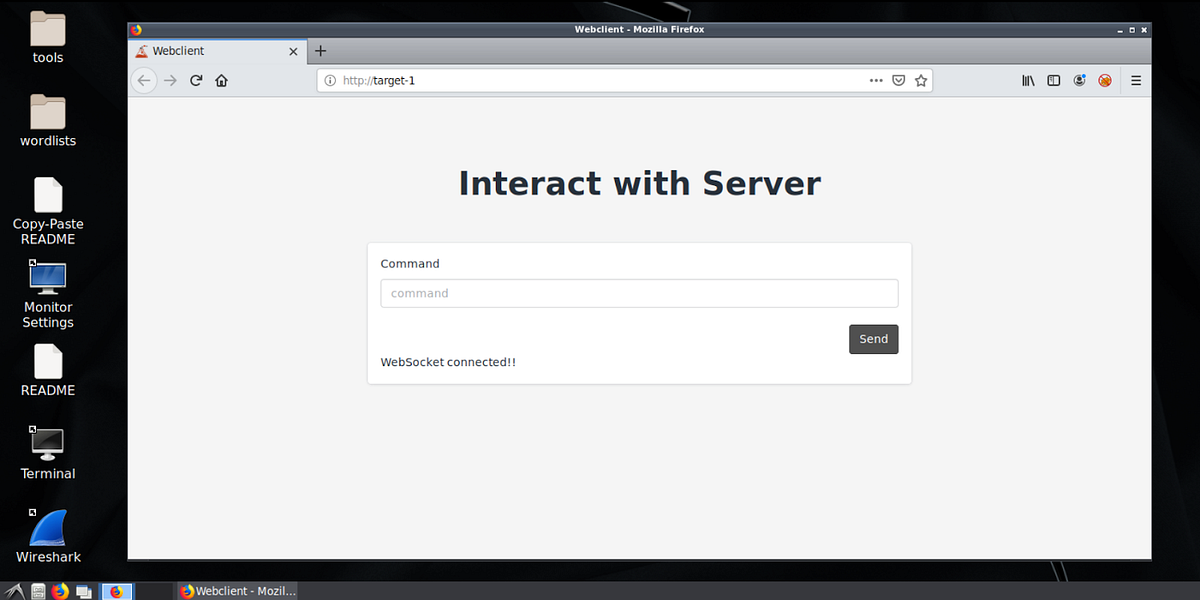The width and height of the screenshot is (1200, 600).
Task: Click the back navigation arrow
Action: tap(143, 80)
